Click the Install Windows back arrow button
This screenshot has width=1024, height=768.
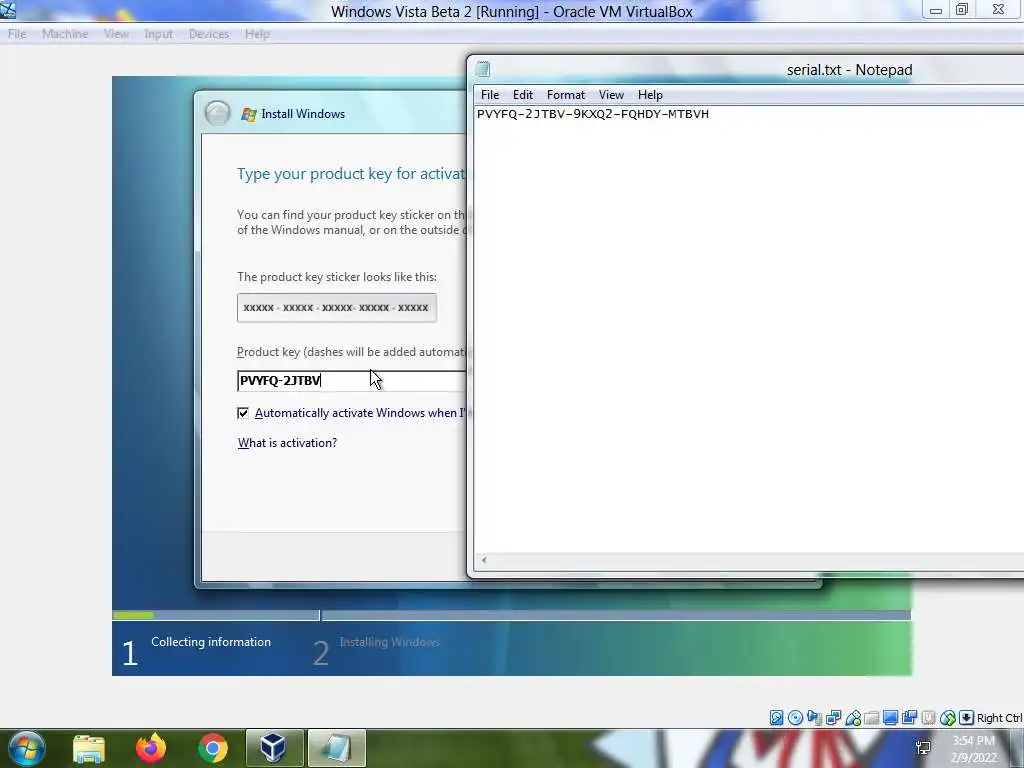217,113
